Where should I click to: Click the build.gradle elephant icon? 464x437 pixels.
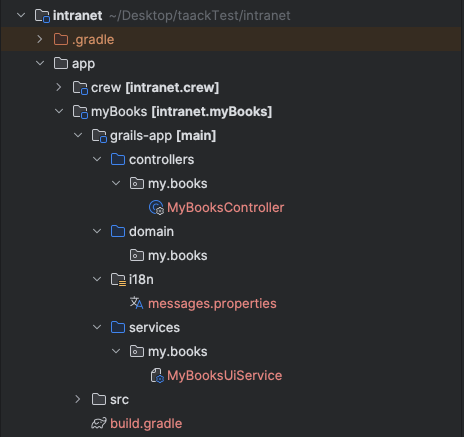[99, 423]
